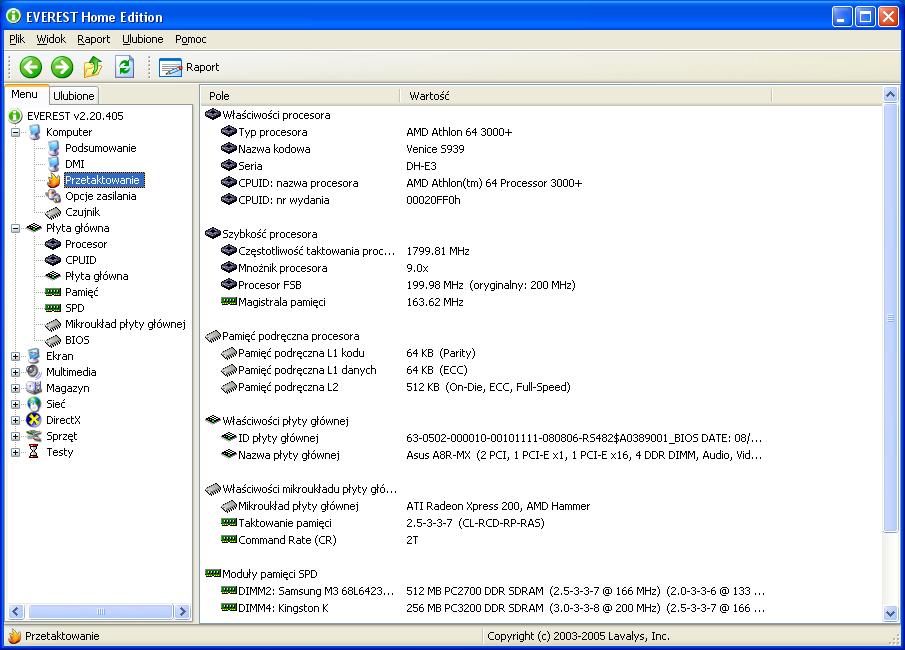Click the Podsumowanie monitor icon

(x=54, y=148)
